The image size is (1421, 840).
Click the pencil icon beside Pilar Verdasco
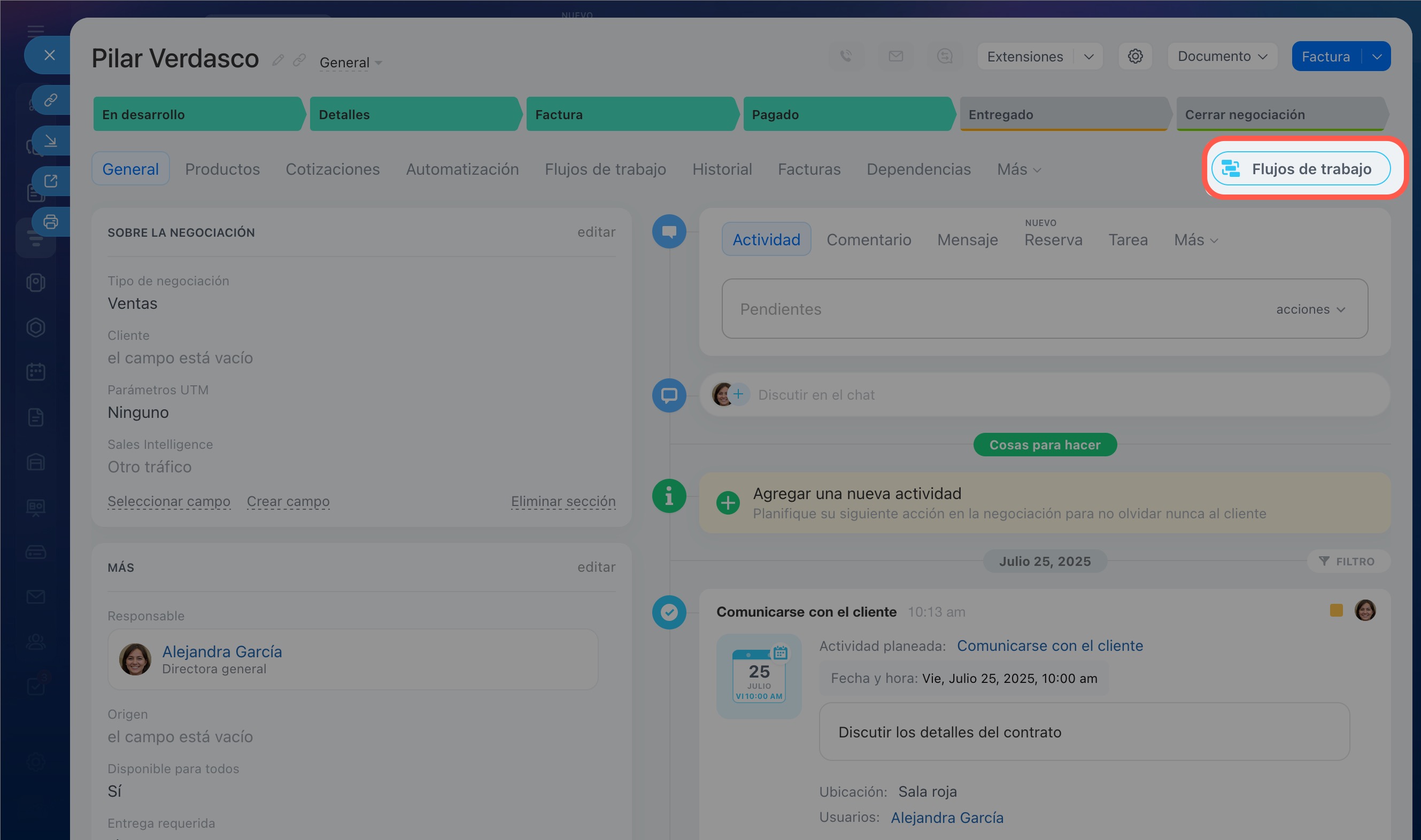pyautogui.click(x=277, y=60)
